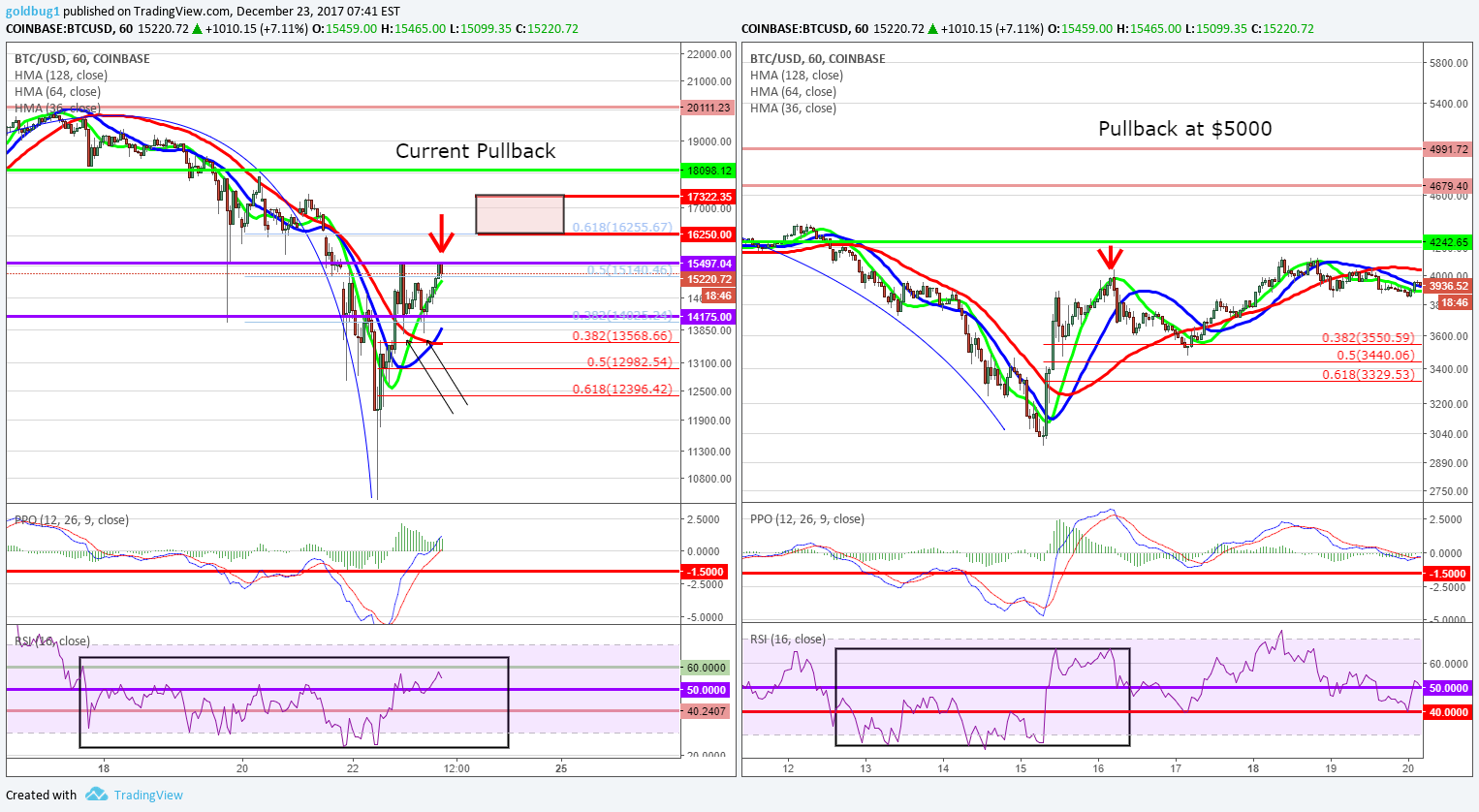Click the RSI 40.2407 level label
Viewport: 1479px width, 812px height.
[707, 711]
